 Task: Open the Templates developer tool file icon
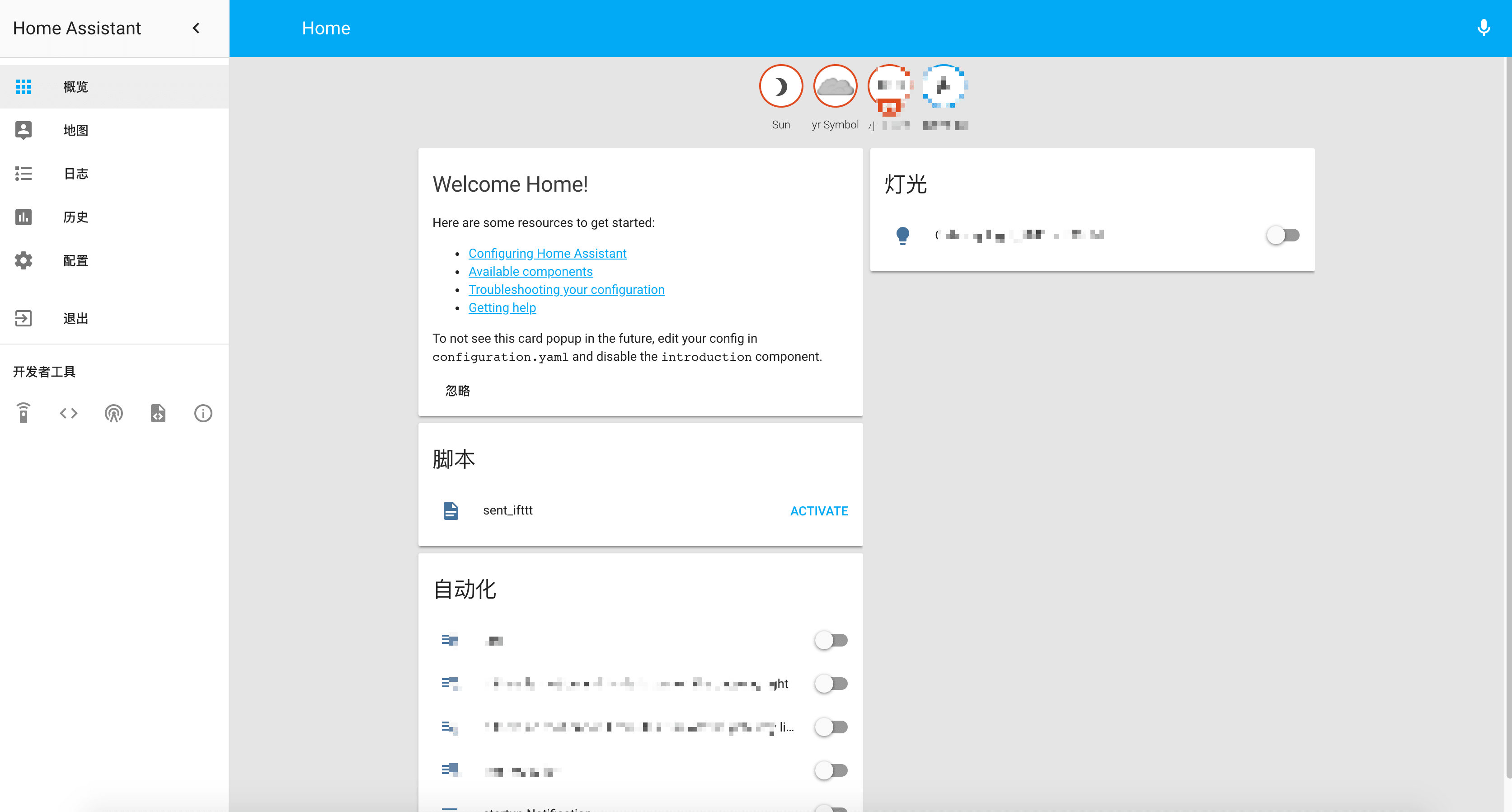(x=158, y=413)
